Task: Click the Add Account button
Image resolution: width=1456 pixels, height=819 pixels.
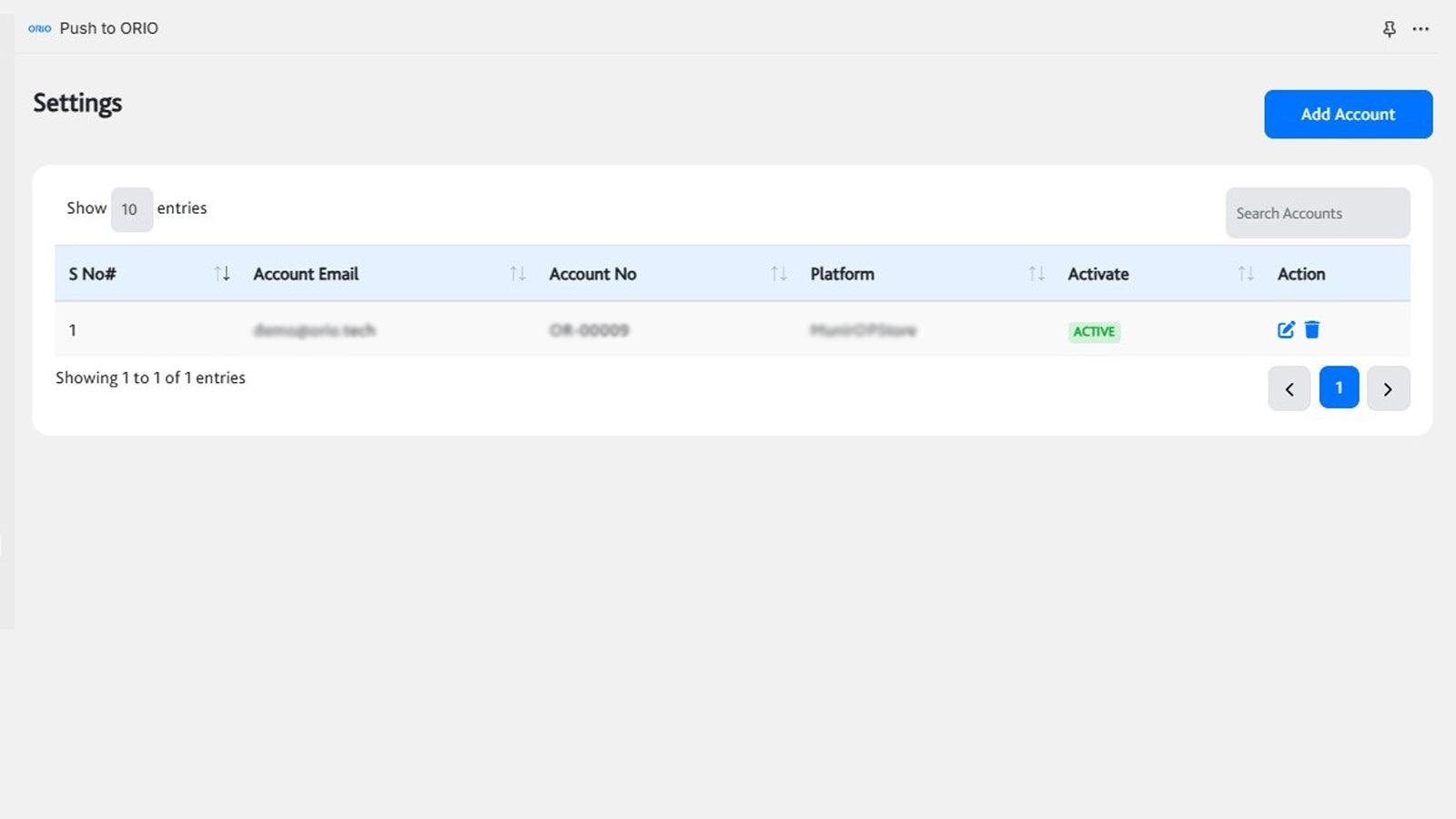Action: click(1348, 114)
